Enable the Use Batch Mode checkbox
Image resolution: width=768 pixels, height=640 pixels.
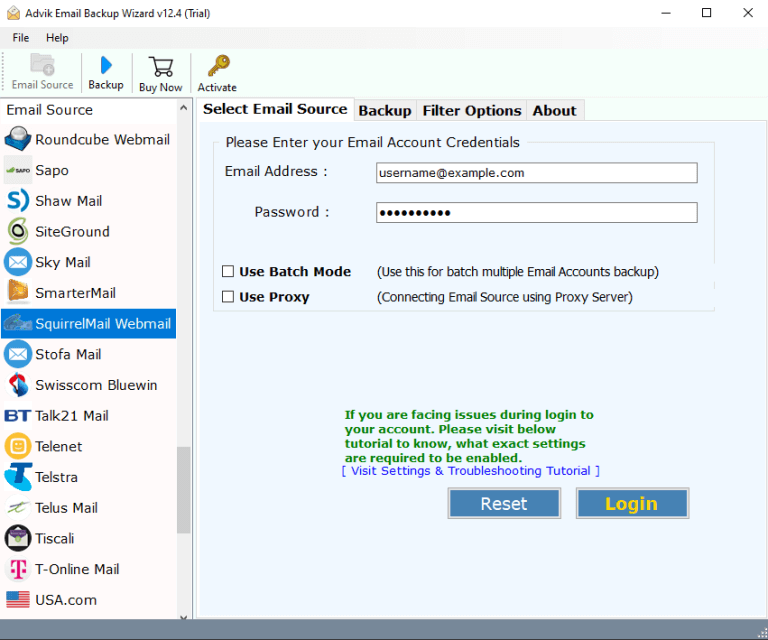[x=228, y=271]
